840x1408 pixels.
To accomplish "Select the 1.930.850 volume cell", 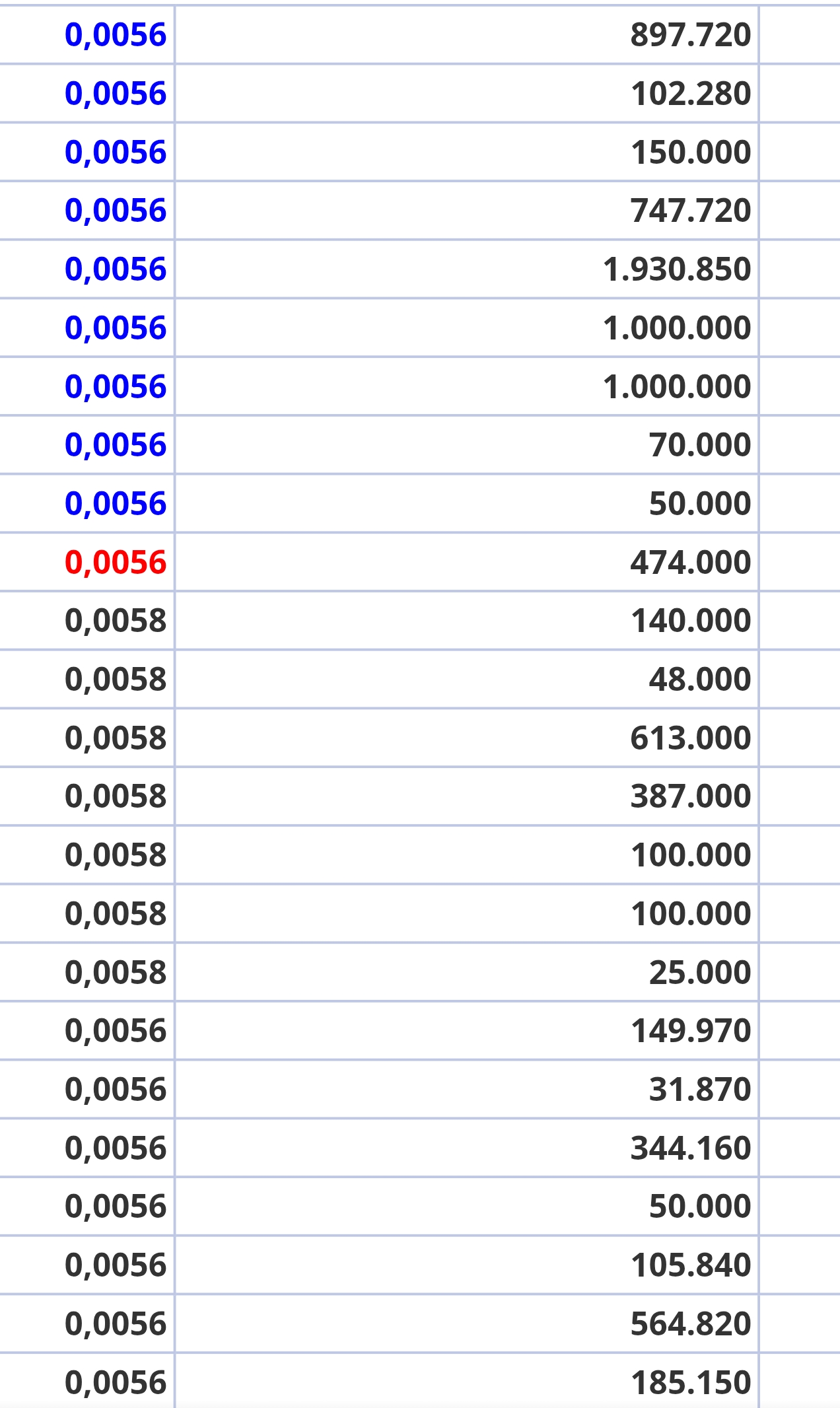I will pyautogui.click(x=466, y=269).
